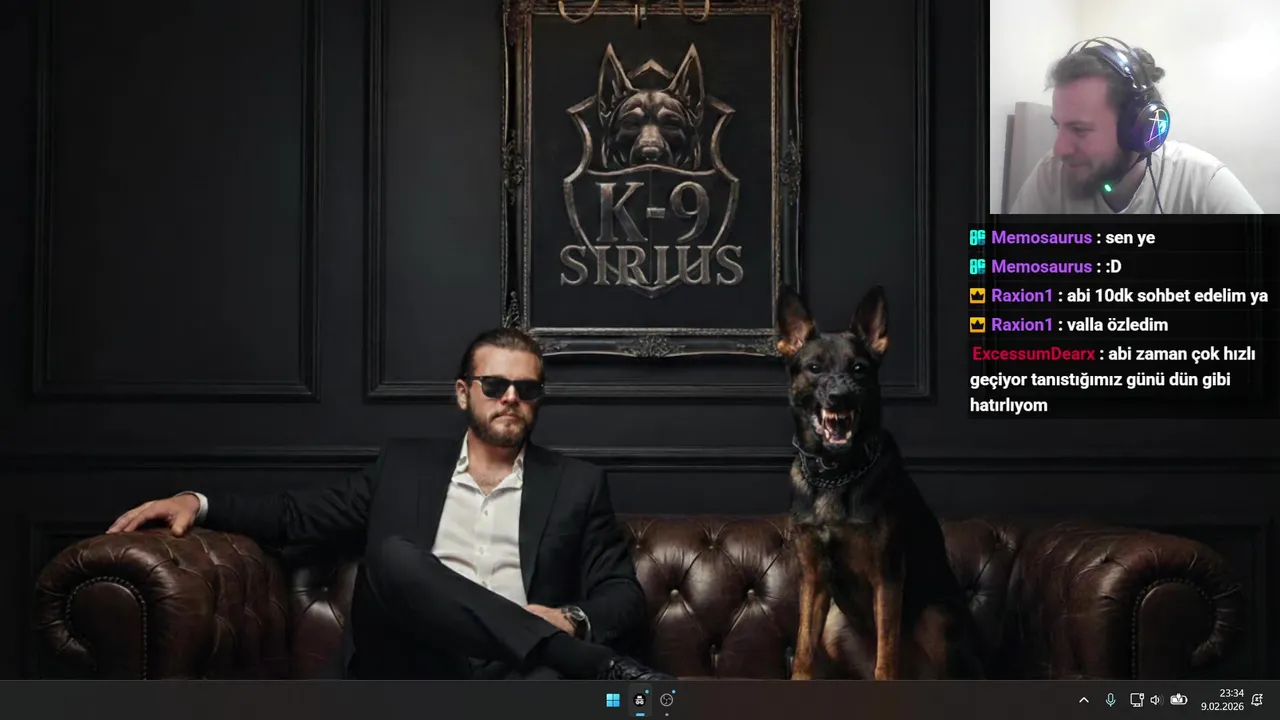This screenshot has width=1280, height=720.
Task: Expand the hidden system tray icons
Action: [x=1084, y=700]
